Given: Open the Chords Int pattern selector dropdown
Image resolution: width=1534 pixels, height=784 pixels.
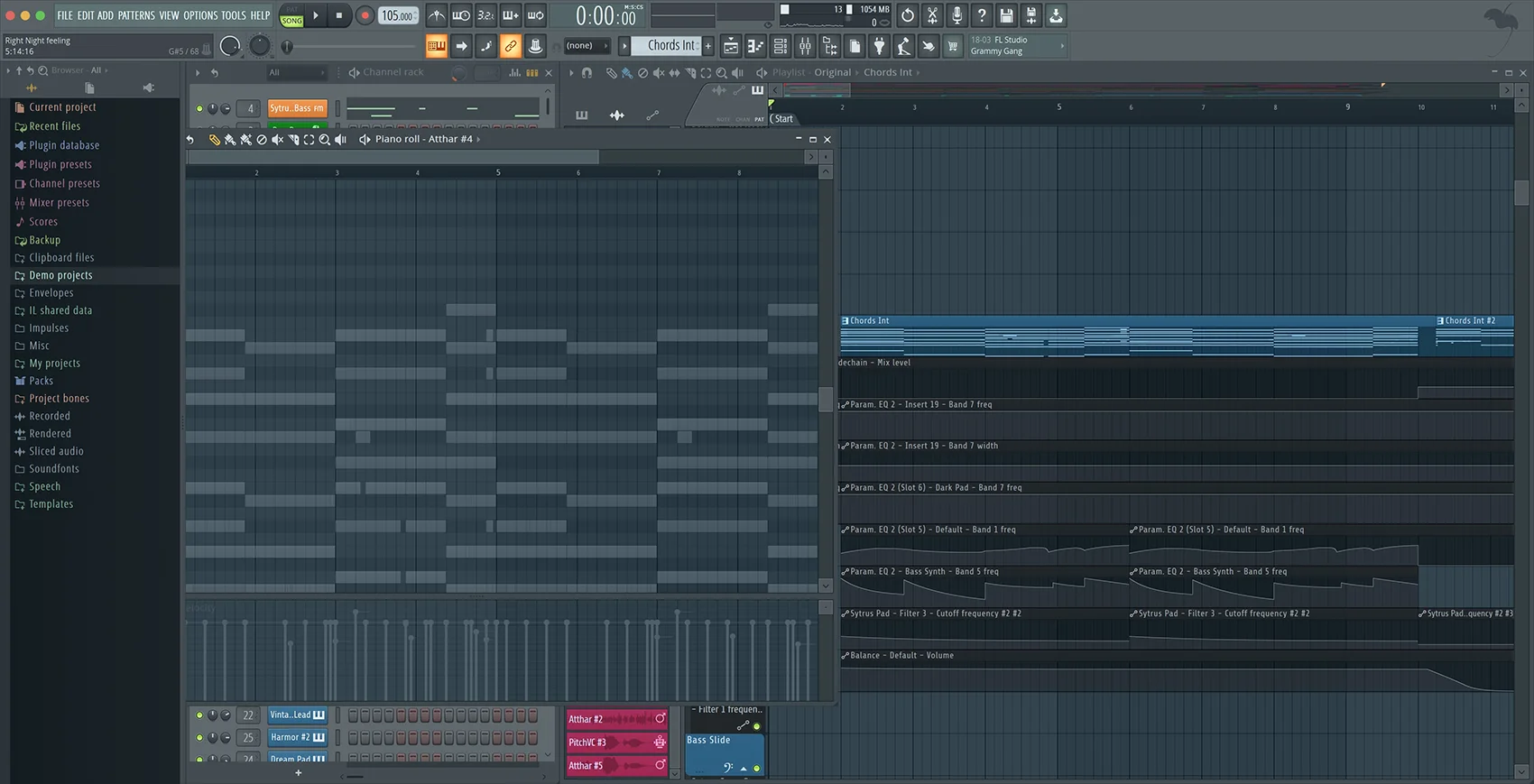Looking at the screenshot, I should pyautogui.click(x=671, y=46).
